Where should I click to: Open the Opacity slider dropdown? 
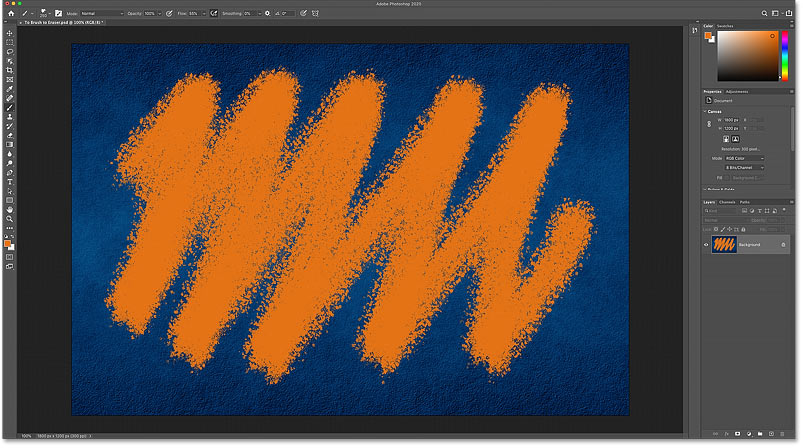tap(160, 13)
